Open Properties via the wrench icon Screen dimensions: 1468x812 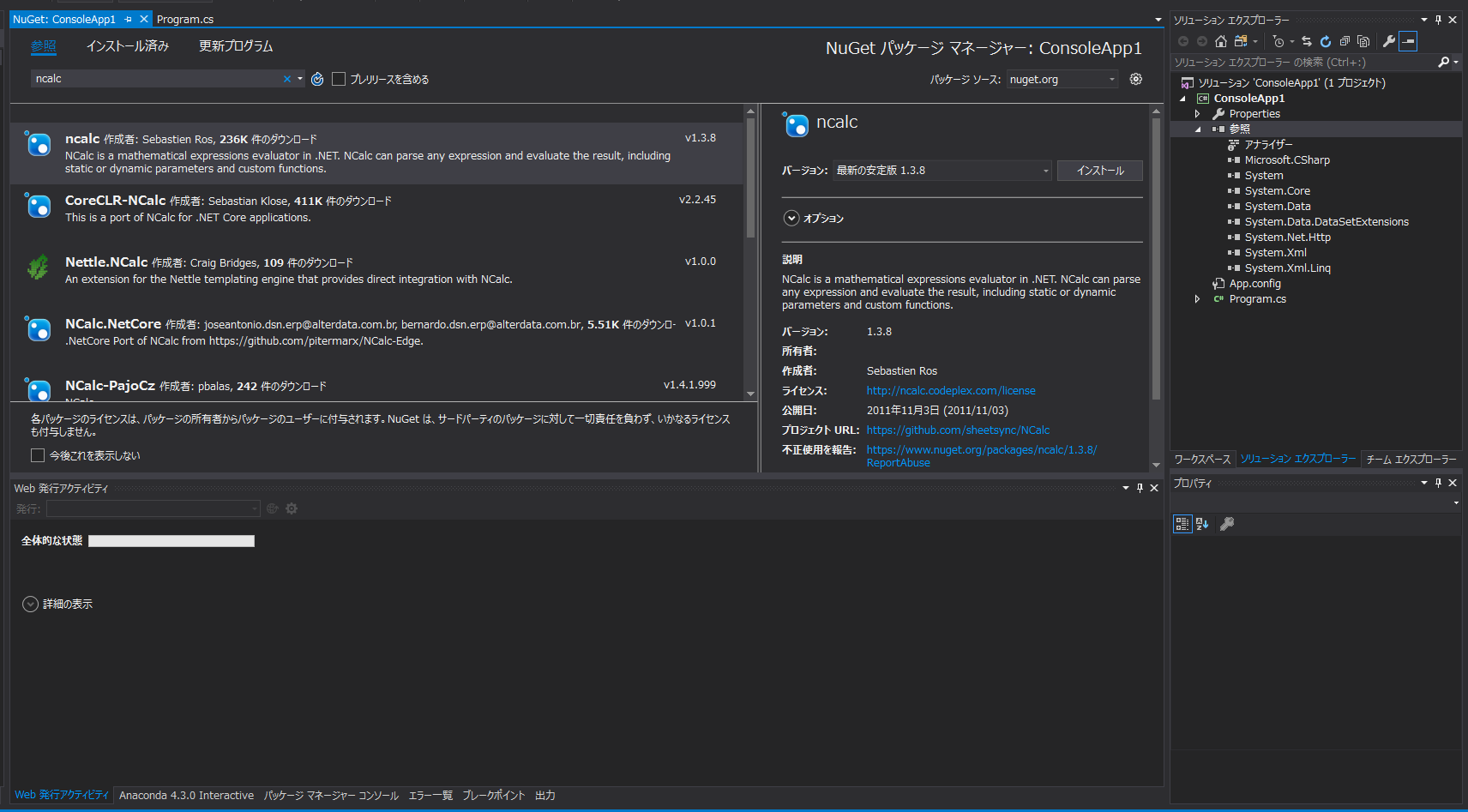click(x=1389, y=40)
